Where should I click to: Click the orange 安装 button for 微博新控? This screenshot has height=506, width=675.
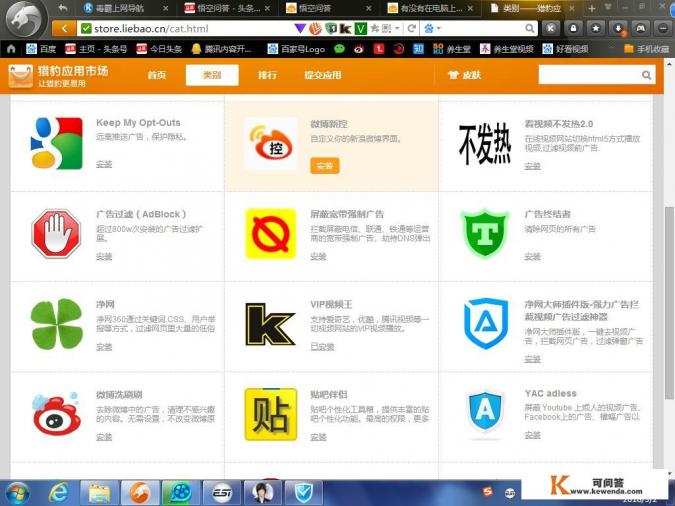point(324,165)
